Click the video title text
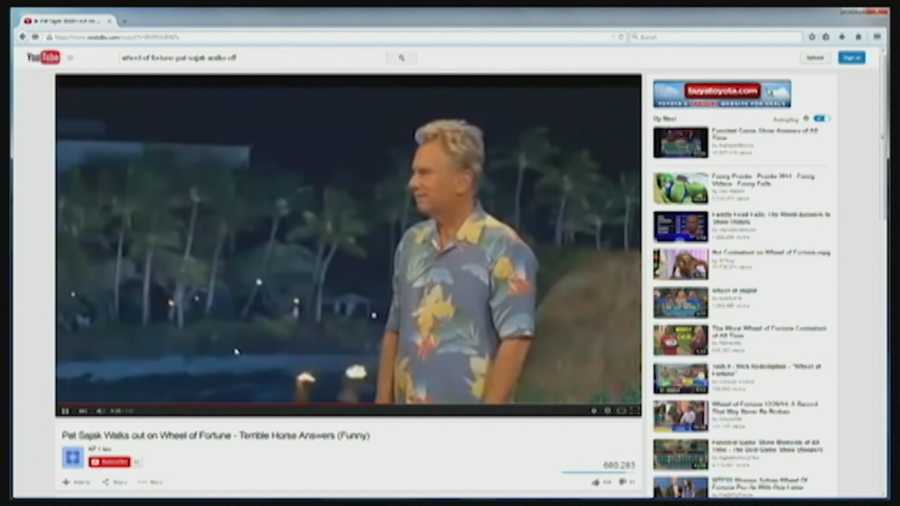This screenshot has height=506, width=900. click(216, 435)
